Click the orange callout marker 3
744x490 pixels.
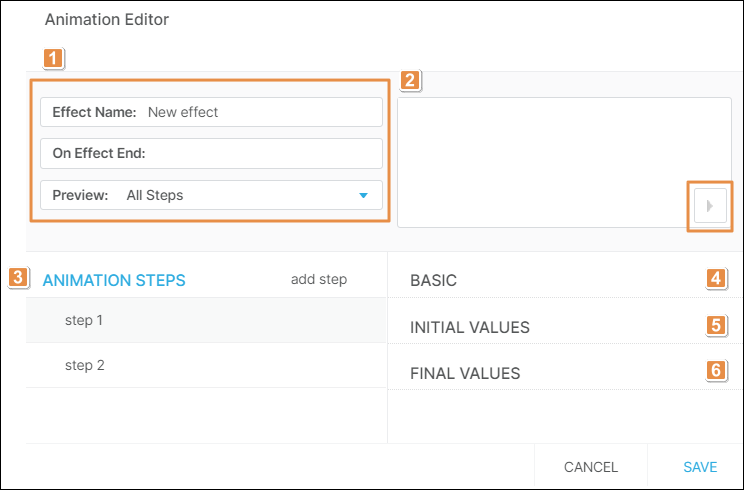[x=18, y=279]
